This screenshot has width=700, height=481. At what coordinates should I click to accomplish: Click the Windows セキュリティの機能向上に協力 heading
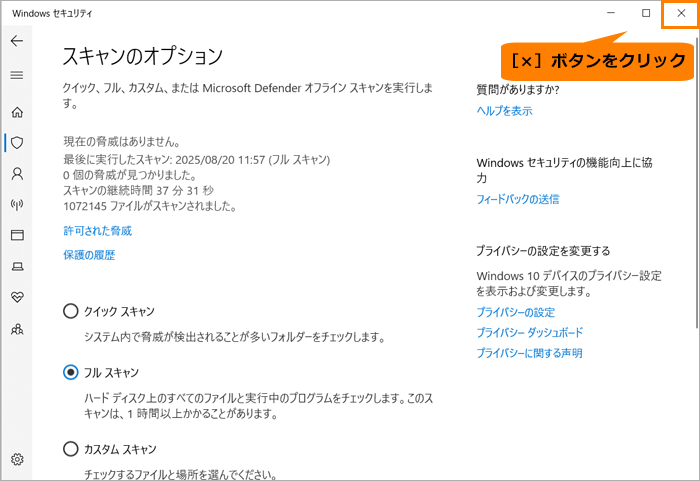[564, 170]
